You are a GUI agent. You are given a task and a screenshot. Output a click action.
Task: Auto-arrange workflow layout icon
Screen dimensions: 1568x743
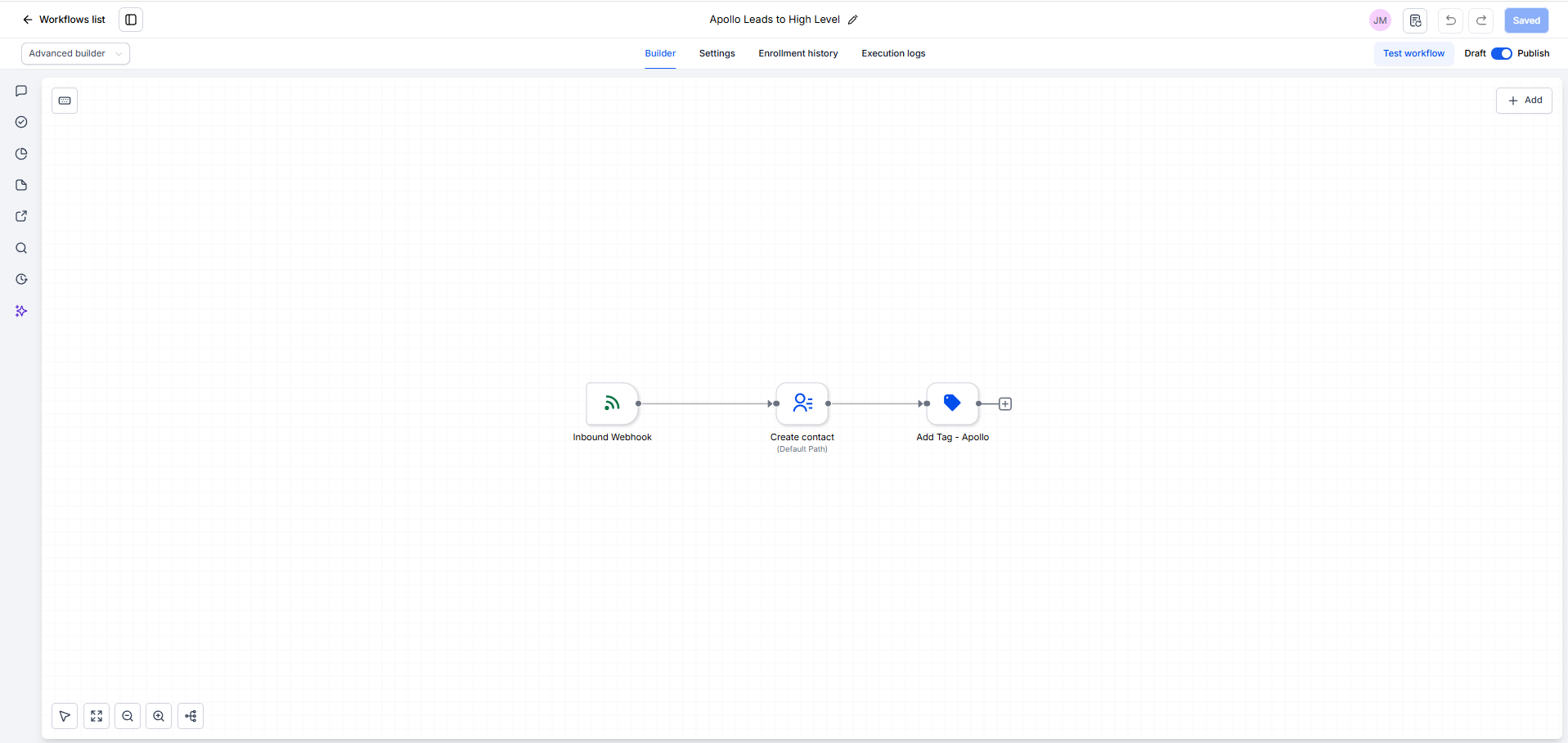[x=191, y=716]
